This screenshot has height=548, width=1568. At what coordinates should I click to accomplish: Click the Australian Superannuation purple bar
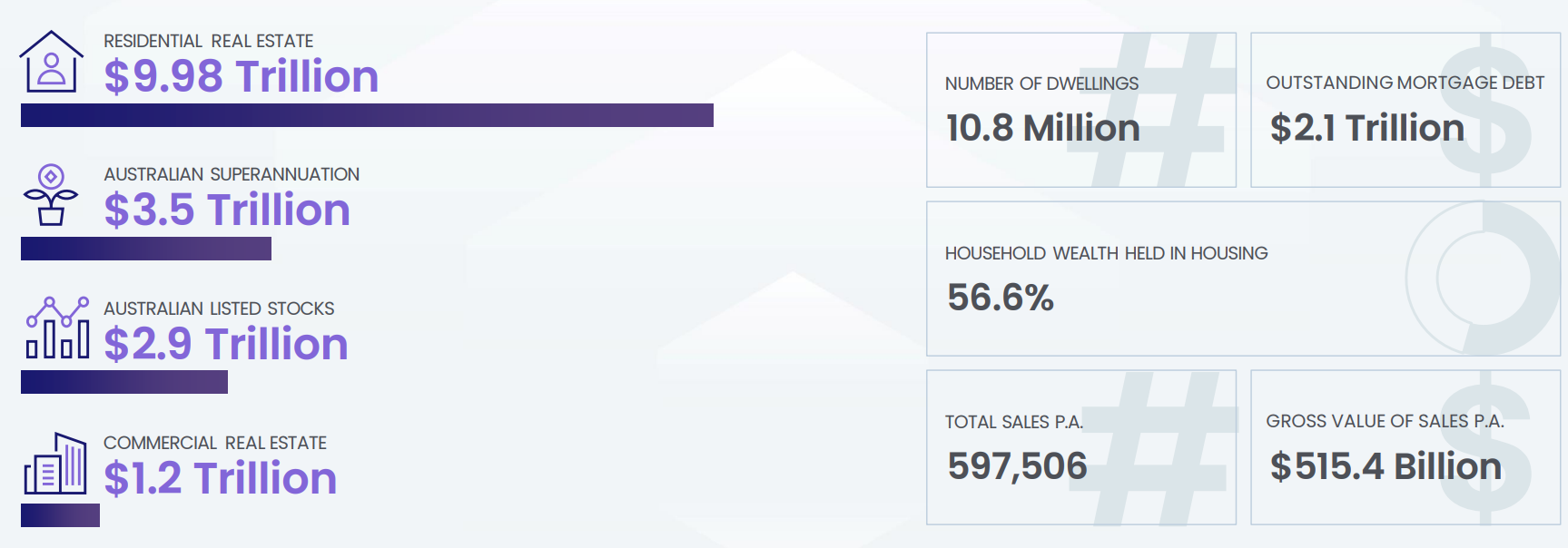click(x=146, y=249)
